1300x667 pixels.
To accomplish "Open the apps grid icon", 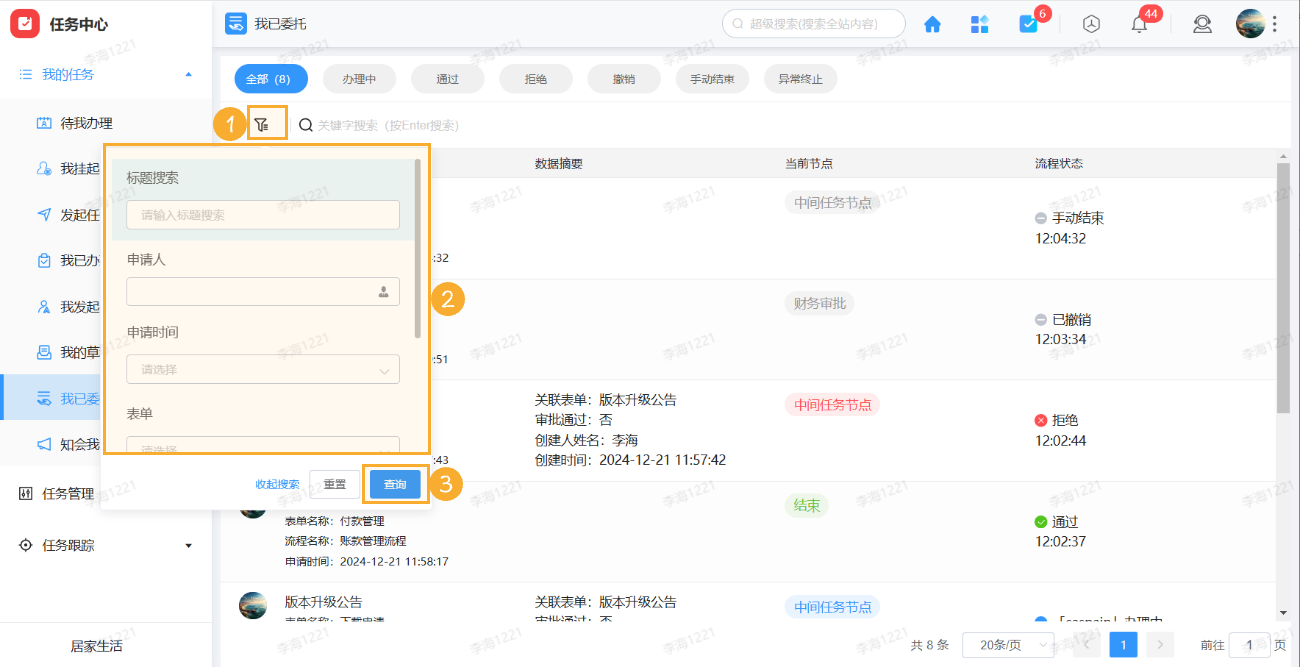I will (x=980, y=23).
